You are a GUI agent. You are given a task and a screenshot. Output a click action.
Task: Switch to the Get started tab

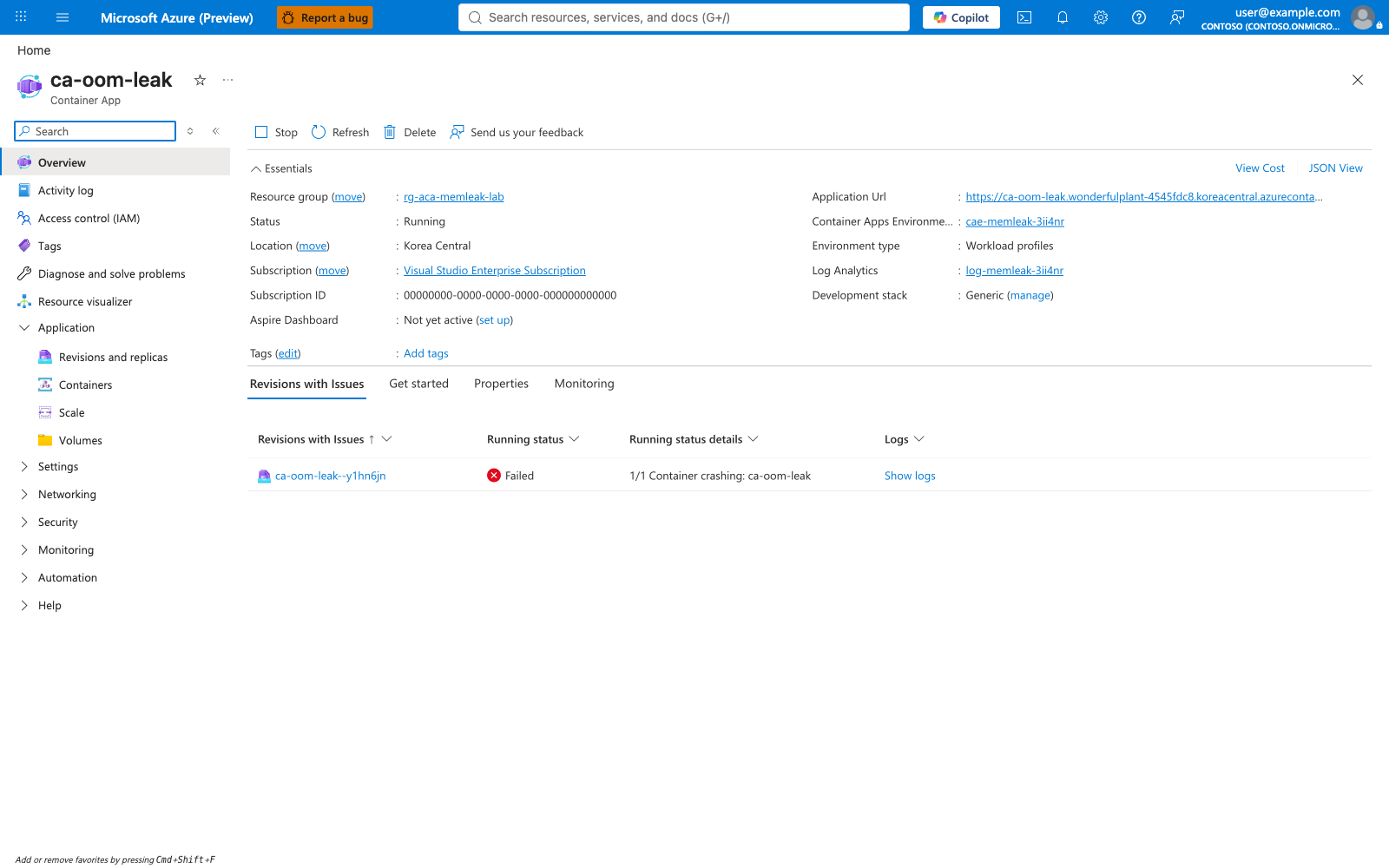(418, 384)
